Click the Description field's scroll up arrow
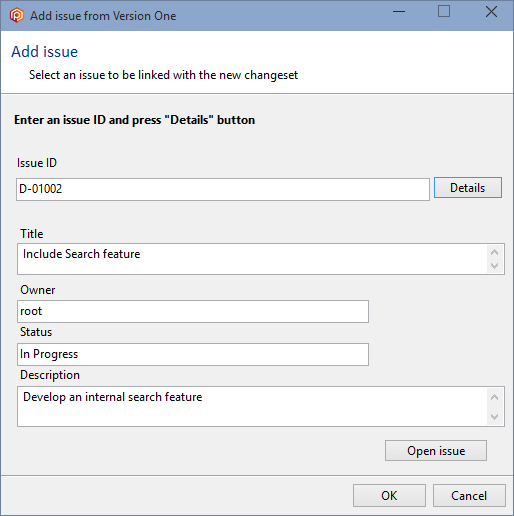This screenshot has height=516, width=514. click(x=495, y=397)
